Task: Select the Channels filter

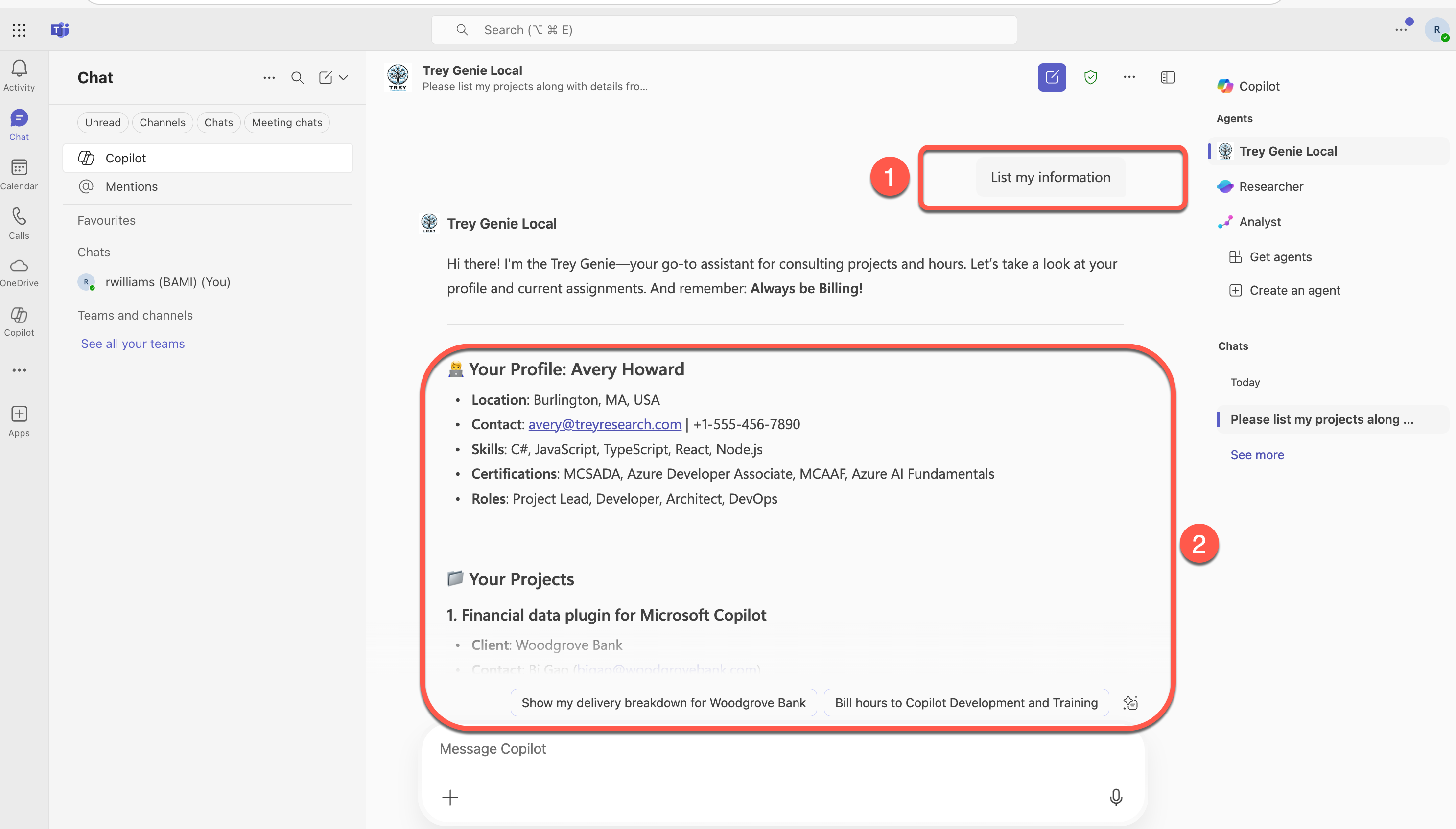Action: click(x=162, y=122)
